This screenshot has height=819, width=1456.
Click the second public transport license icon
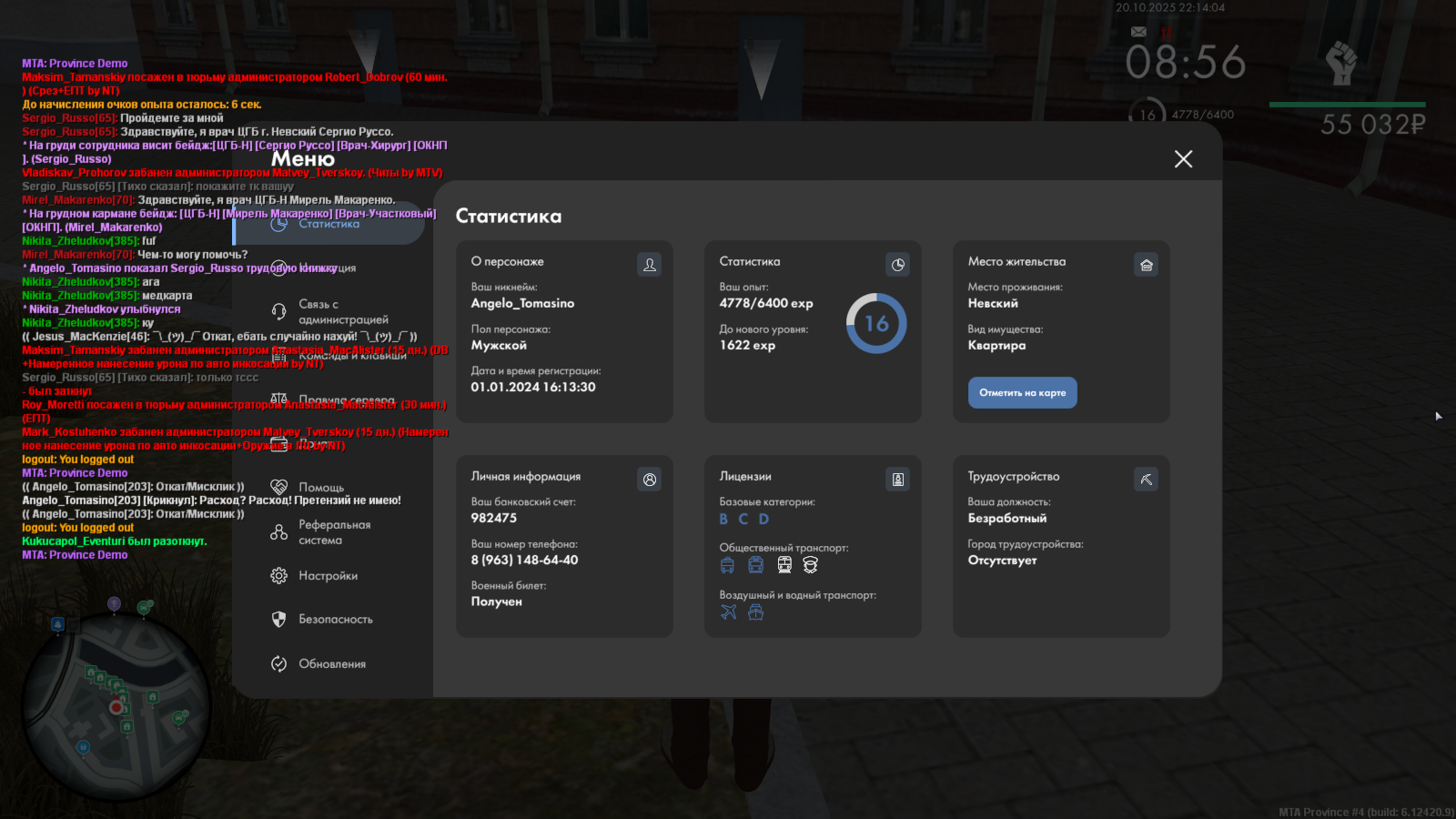(x=755, y=565)
